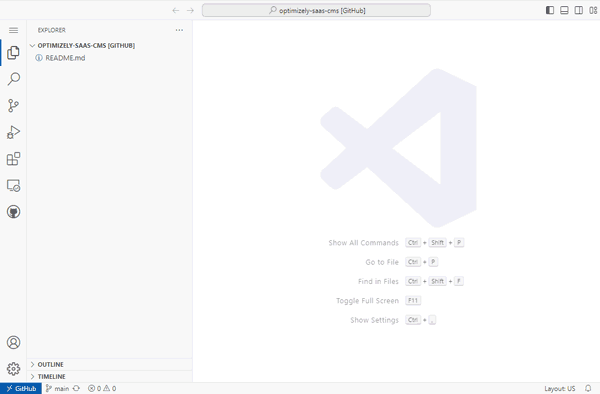Open the Explorer view icon
600x394 pixels.
pyautogui.click(x=13, y=52)
